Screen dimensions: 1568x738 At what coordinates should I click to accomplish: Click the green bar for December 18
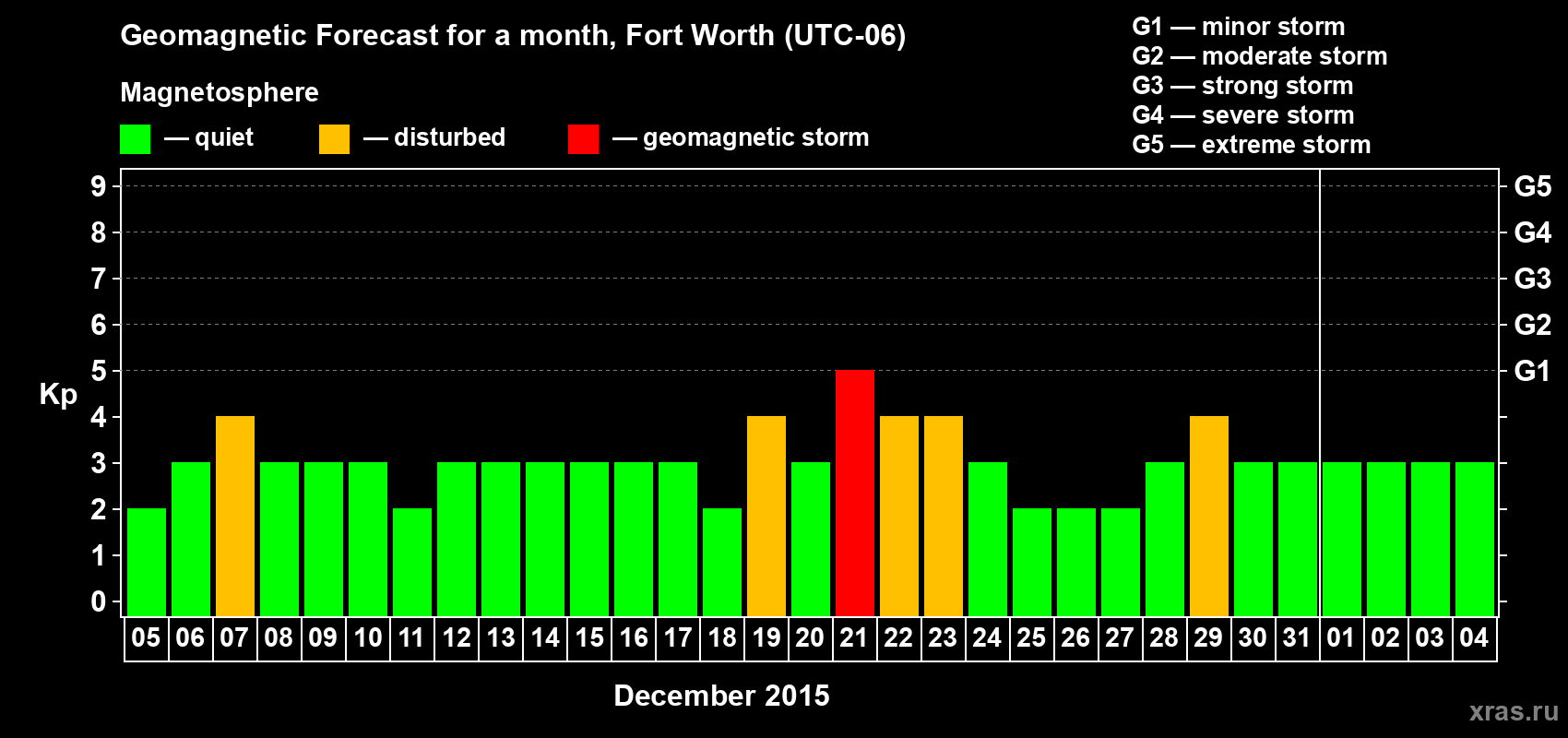click(x=722, y=562)
